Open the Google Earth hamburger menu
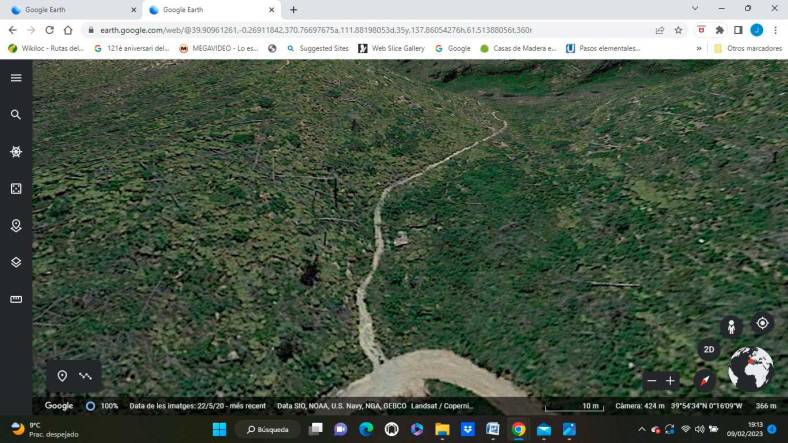Viewport: 788px width, 443px height. coord(16,78)
